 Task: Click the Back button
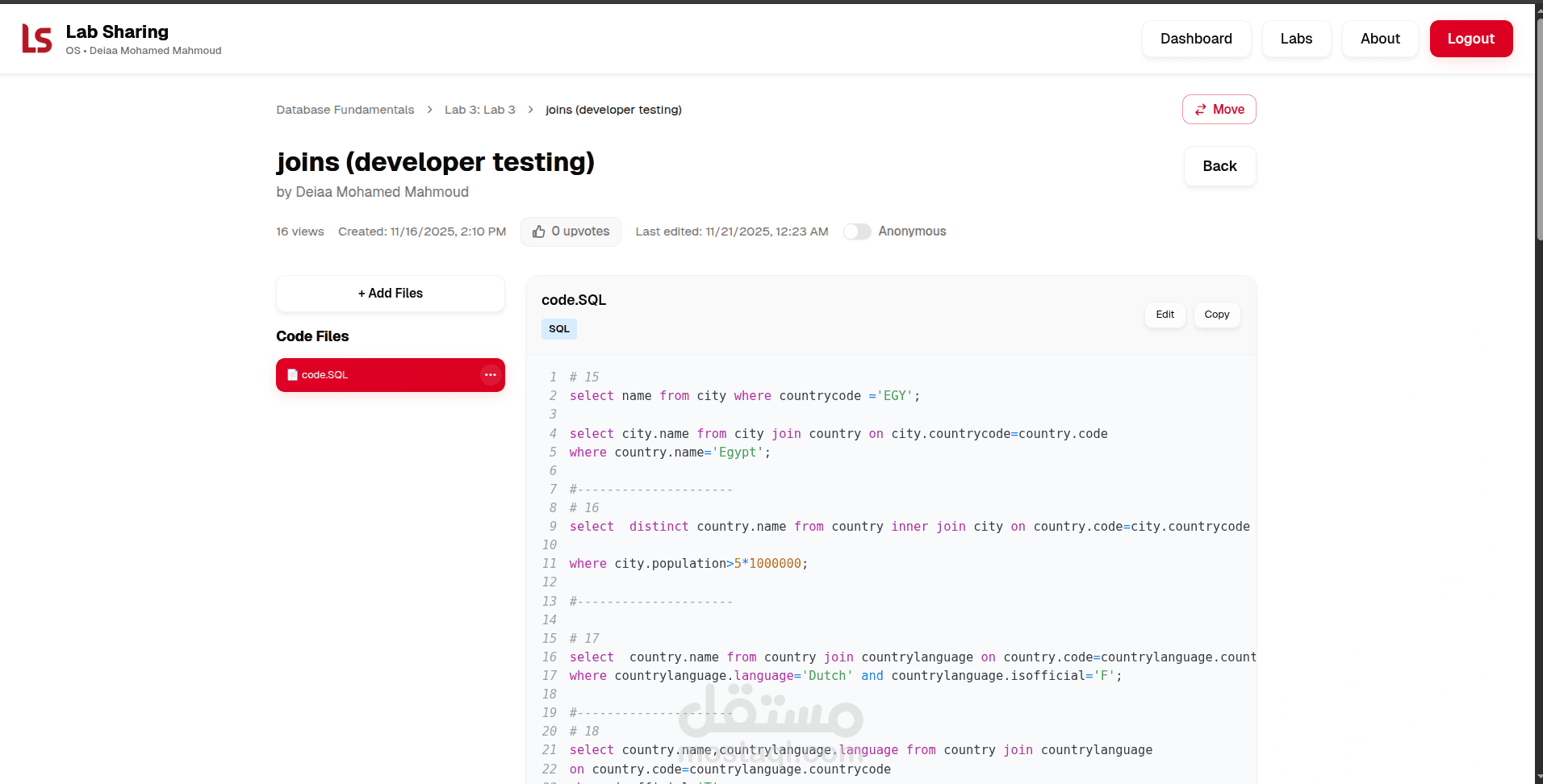[1219, 166]
